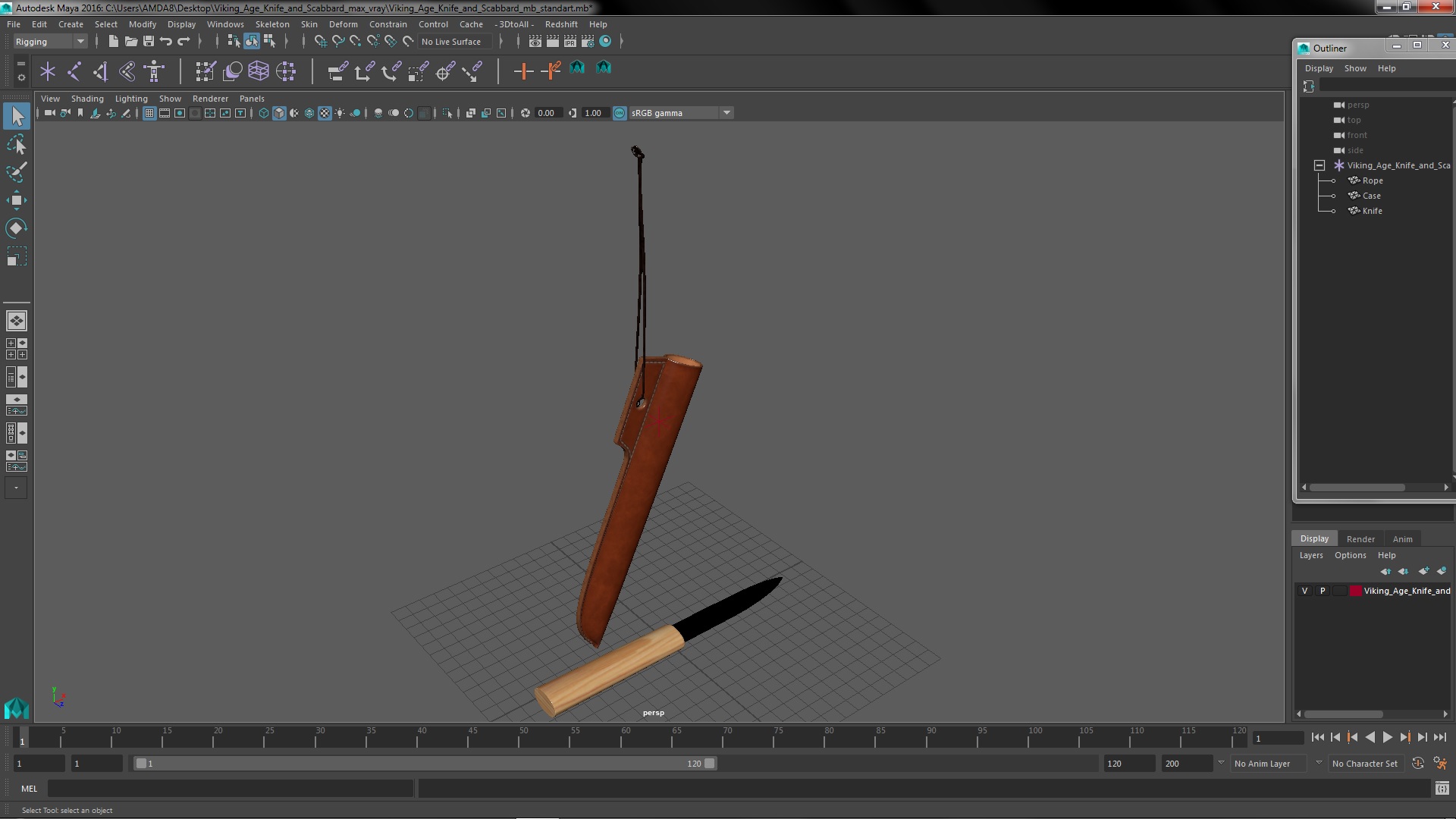Viewport: 1456px width, 819px height.
Task: Click the IK Handle shelf icon
Action: click(101, 71)
